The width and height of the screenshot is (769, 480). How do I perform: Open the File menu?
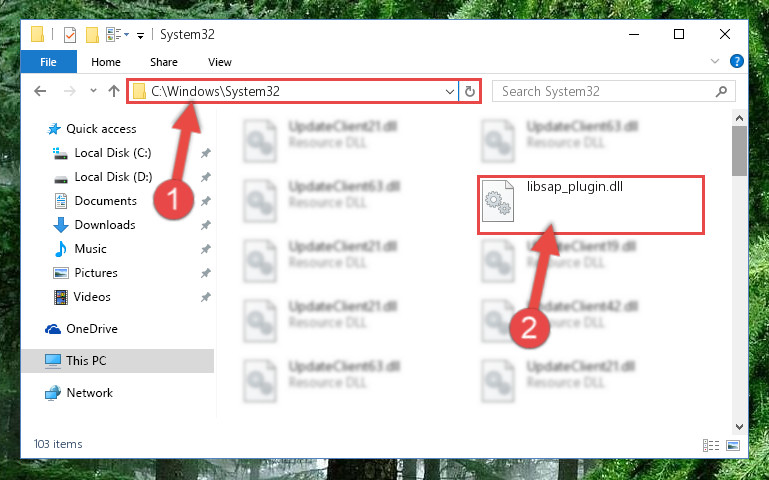pos(49,62)
